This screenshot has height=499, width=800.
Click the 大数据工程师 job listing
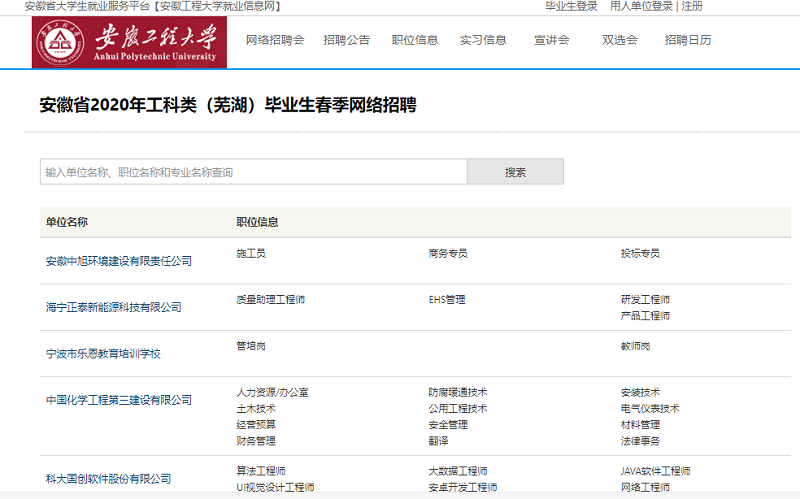(458, 471)
